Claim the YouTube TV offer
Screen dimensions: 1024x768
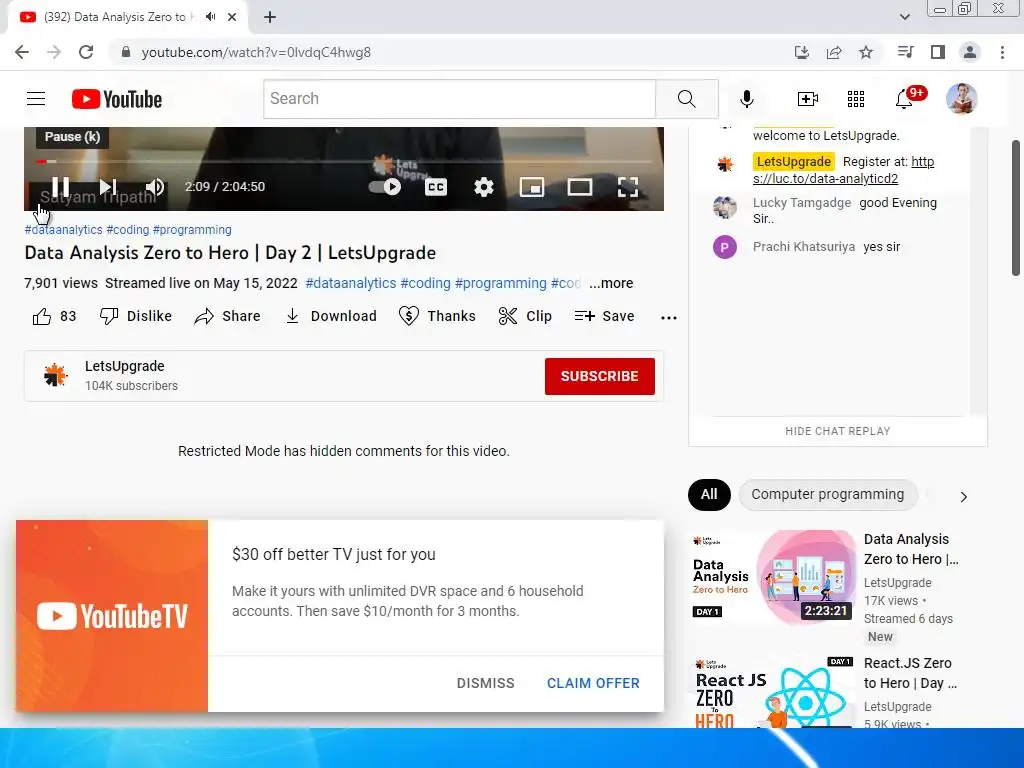coord(593,683)
